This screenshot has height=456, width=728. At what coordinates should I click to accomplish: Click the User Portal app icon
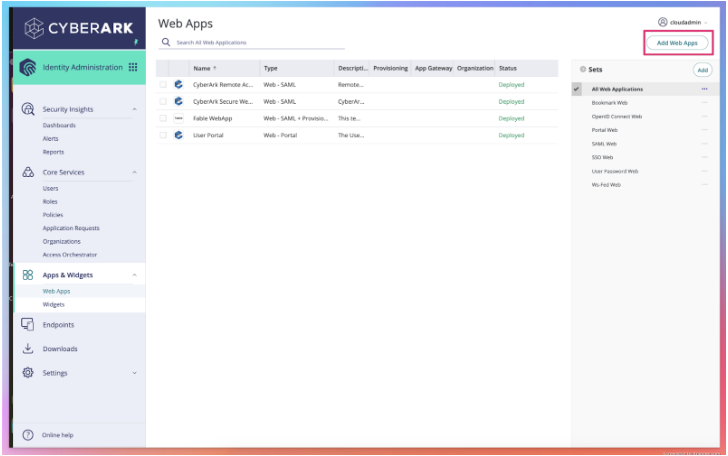pyautogui.click(x=178, y=135)
